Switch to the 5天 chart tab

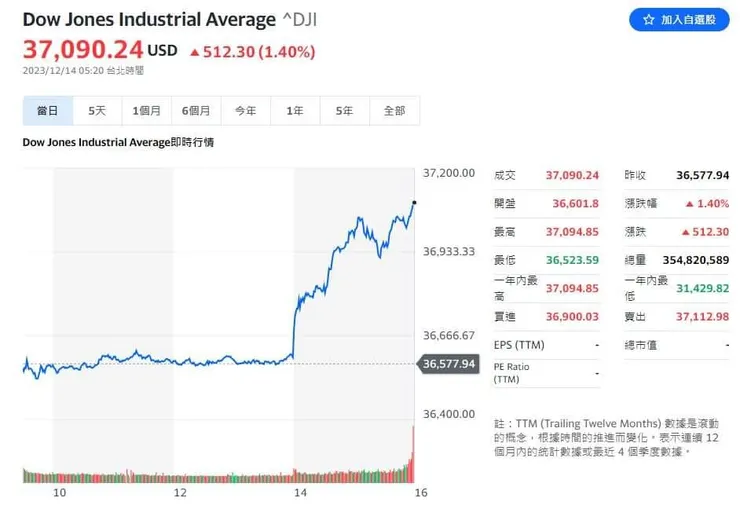coord(97,111)
